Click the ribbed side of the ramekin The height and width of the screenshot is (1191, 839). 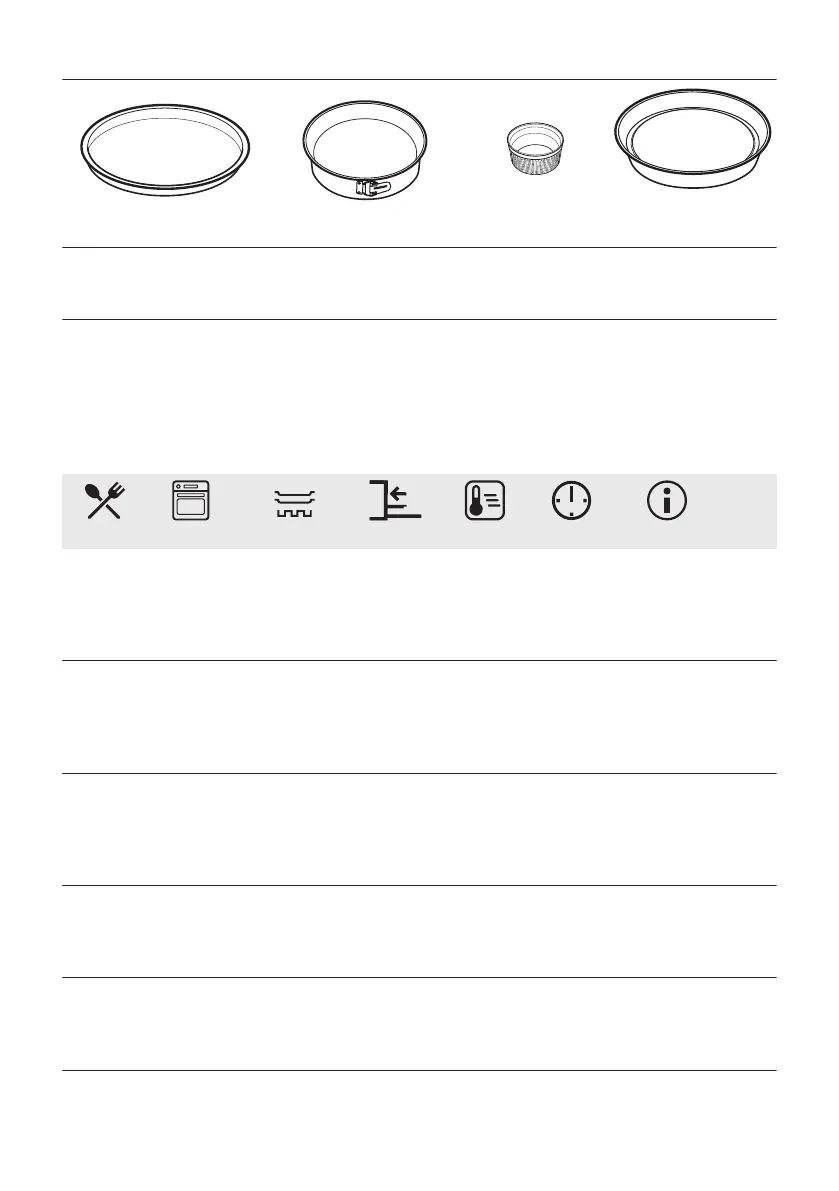point(535,163)
